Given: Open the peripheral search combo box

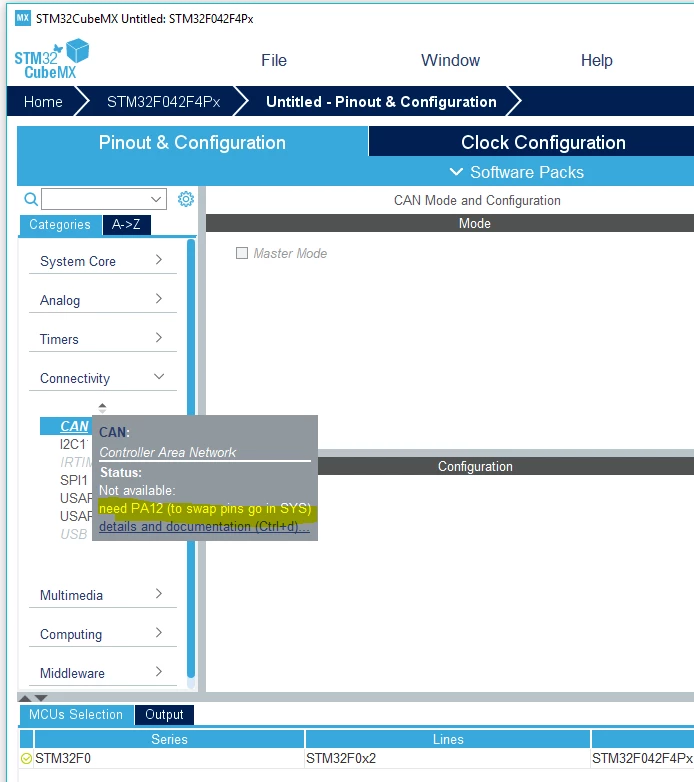Looking at the screenshot, I should click(x=104, y=199).
